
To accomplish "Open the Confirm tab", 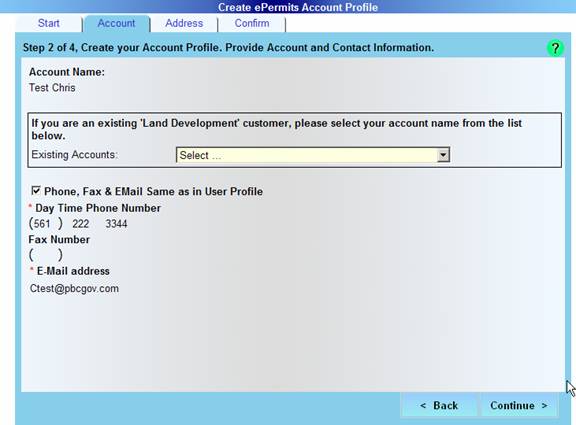I will tap(252, 24).
